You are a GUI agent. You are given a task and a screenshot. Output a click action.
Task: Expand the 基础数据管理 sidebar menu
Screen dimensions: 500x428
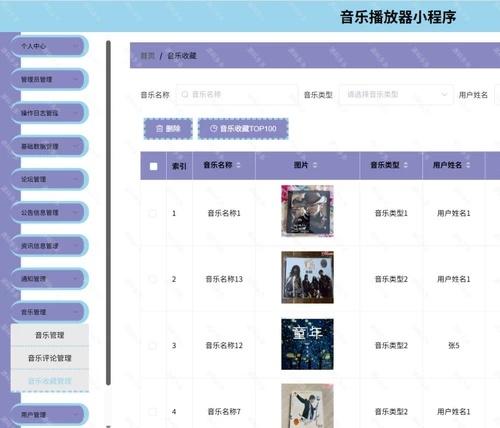point(49,146)
